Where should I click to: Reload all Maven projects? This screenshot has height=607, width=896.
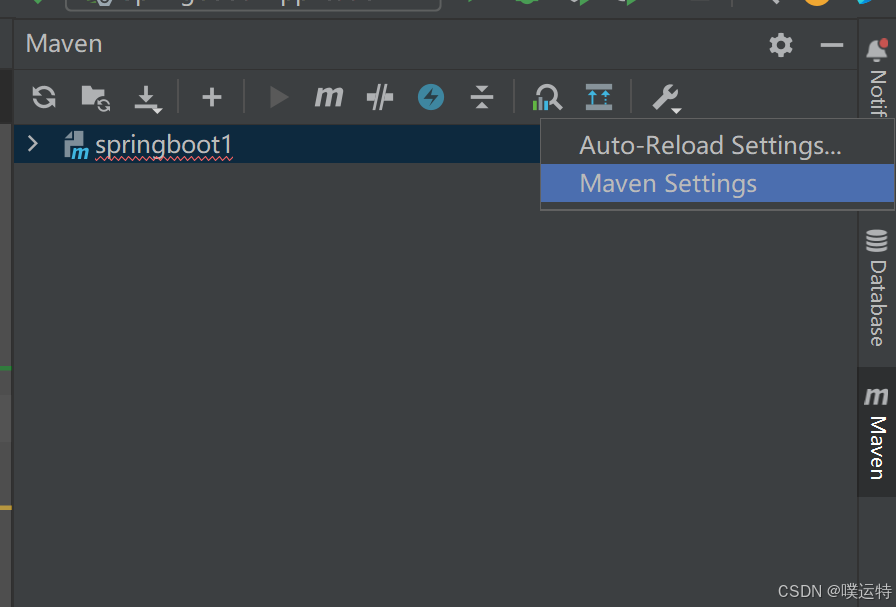pos(44,97)
